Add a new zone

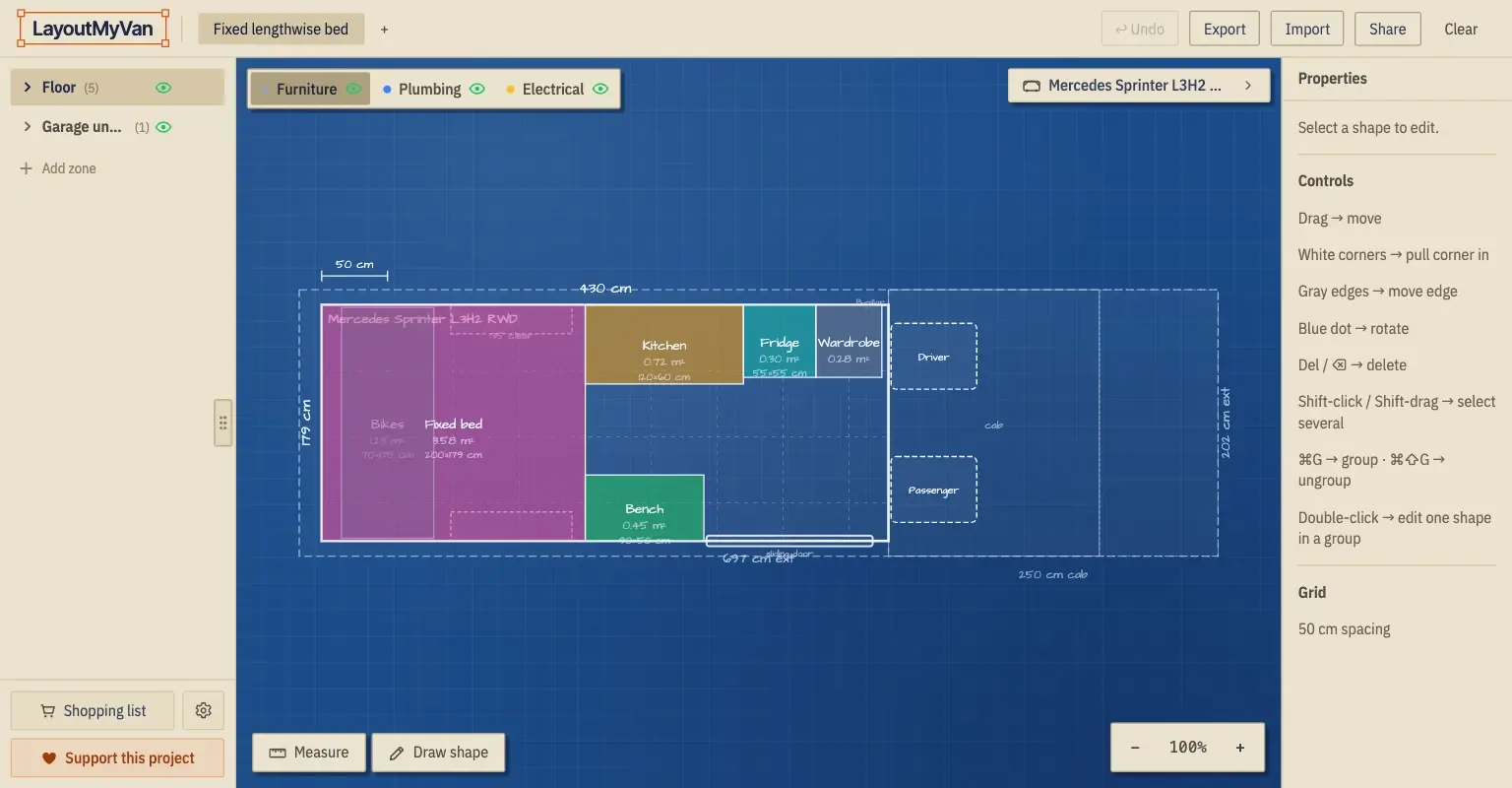(58, 168)
